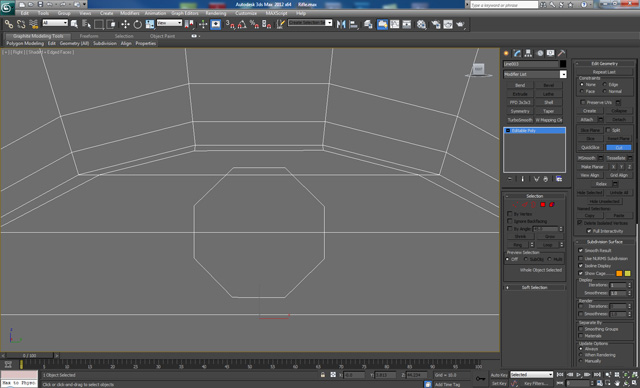
Task: Enable the By Vertex checkbox
Action: coord(510,214)
